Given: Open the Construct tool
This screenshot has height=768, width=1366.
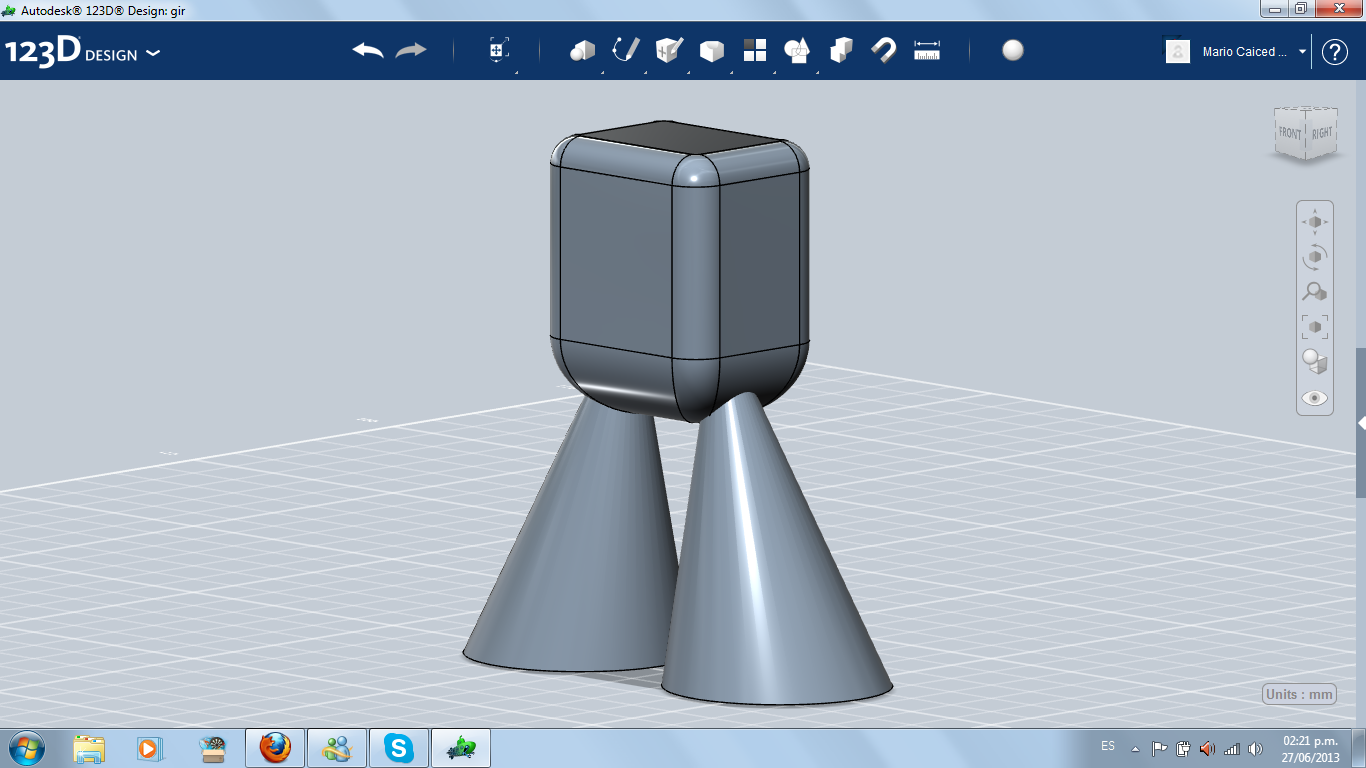Looking at the screenshot, I should pyautogui.click(x=669, y=50).
